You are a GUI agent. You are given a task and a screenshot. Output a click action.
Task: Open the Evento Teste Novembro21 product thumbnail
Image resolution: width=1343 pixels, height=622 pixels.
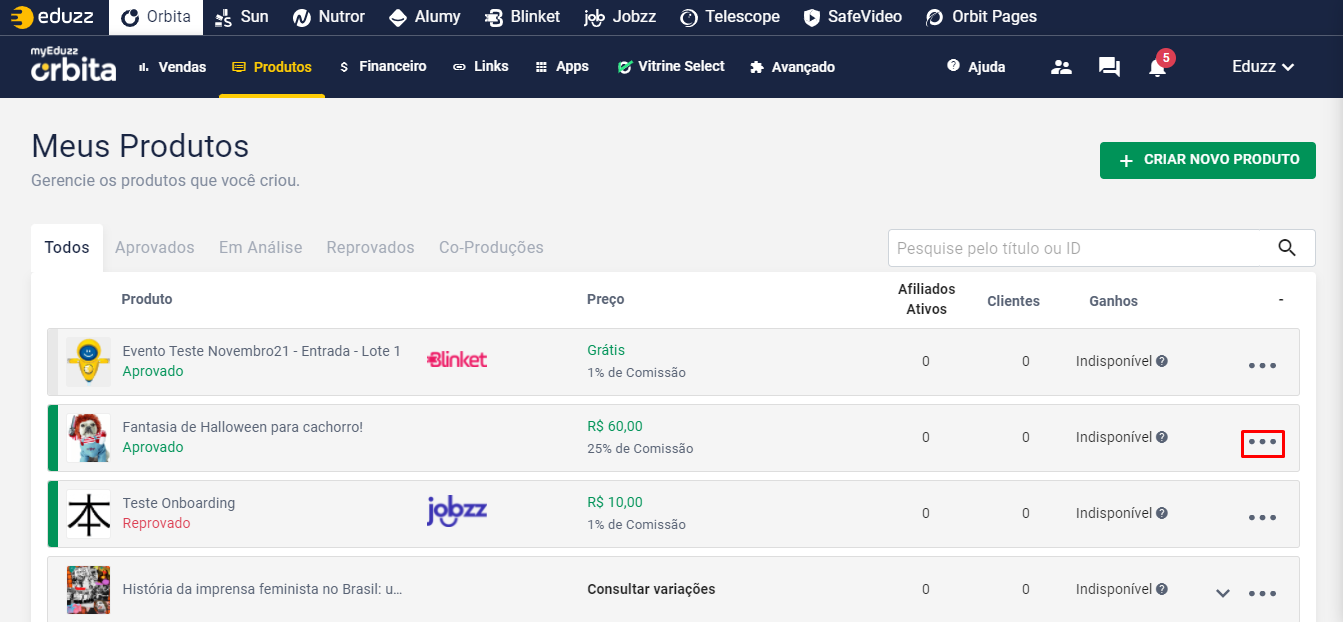88,362
